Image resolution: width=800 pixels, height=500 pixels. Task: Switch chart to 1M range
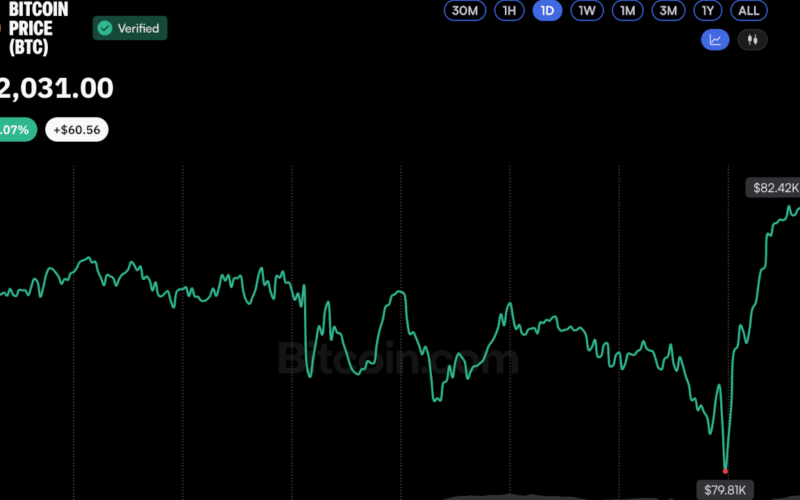[x=628, y=11]
